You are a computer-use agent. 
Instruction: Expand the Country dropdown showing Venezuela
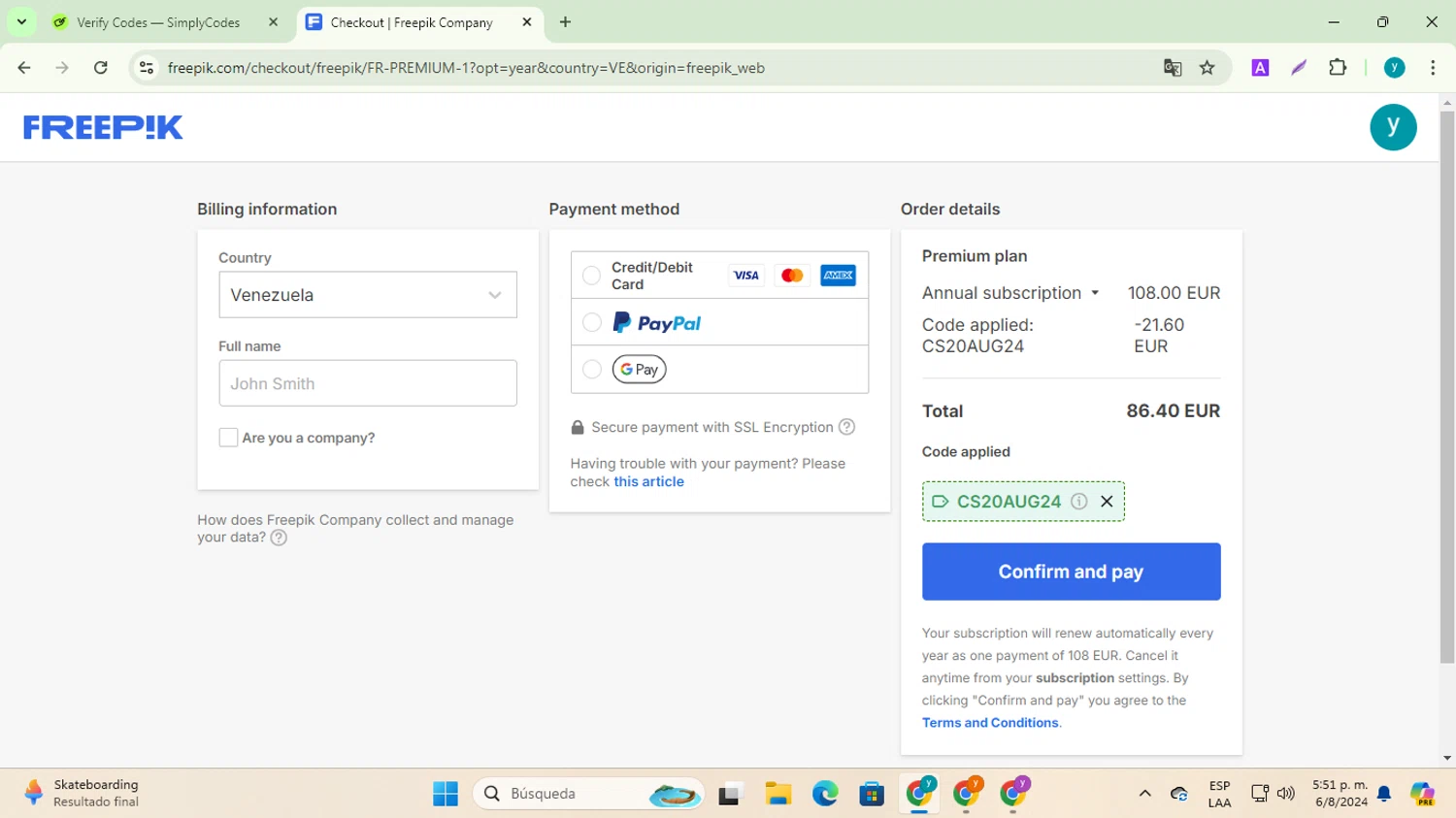click(368, 295)
